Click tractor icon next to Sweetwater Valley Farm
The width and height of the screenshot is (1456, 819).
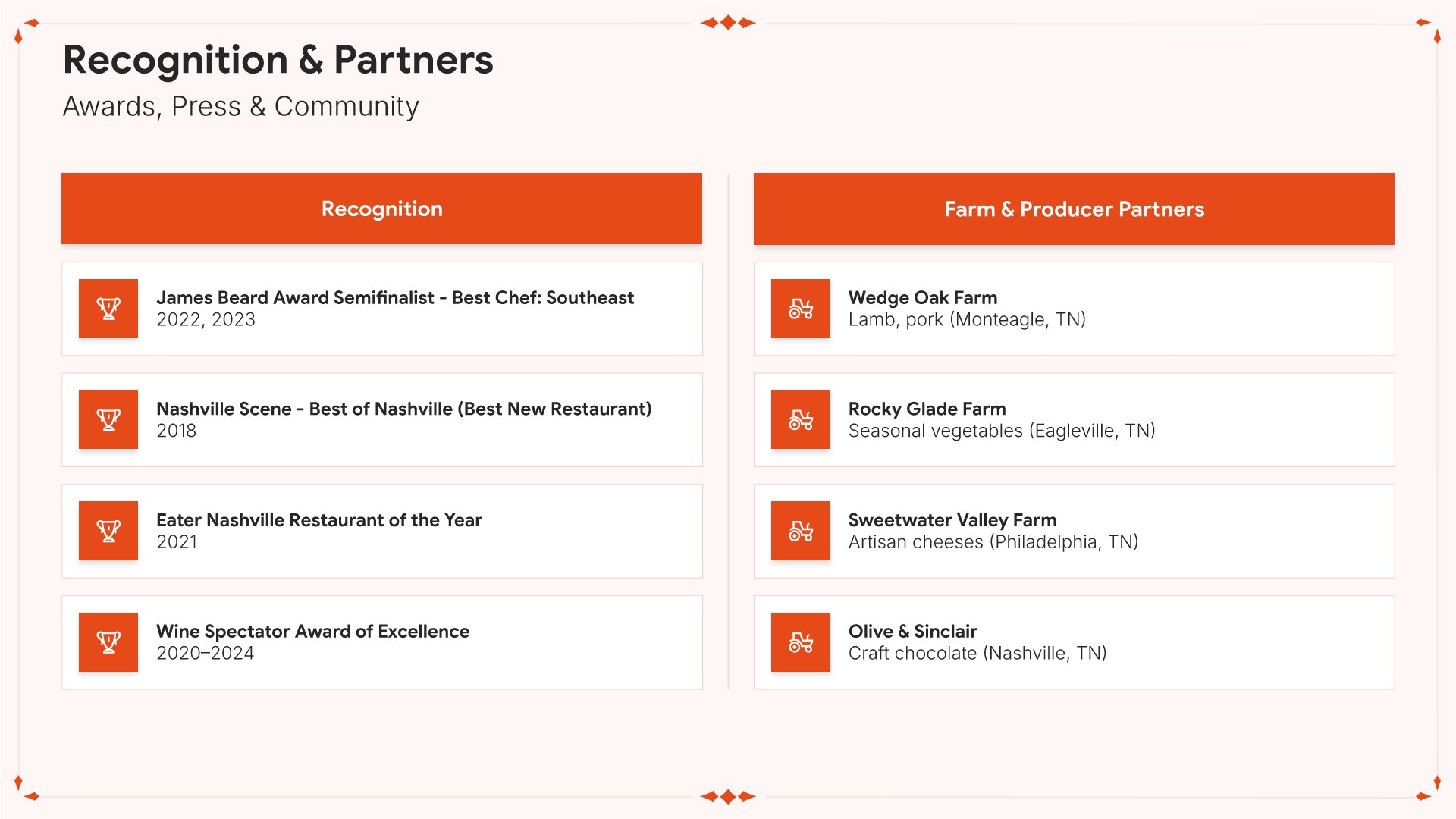pos(801,531)
